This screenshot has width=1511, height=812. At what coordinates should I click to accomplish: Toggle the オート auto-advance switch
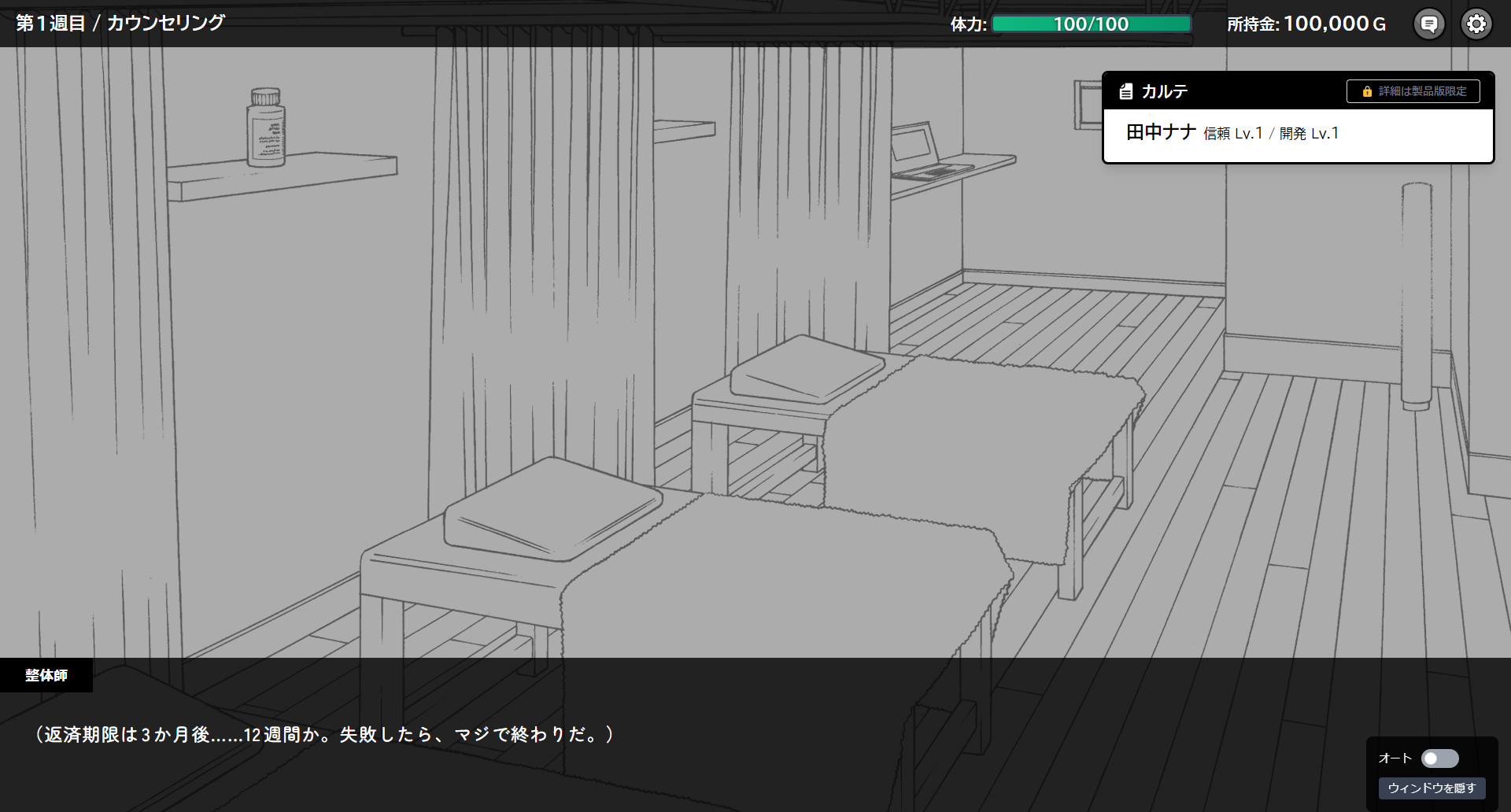1439,758
